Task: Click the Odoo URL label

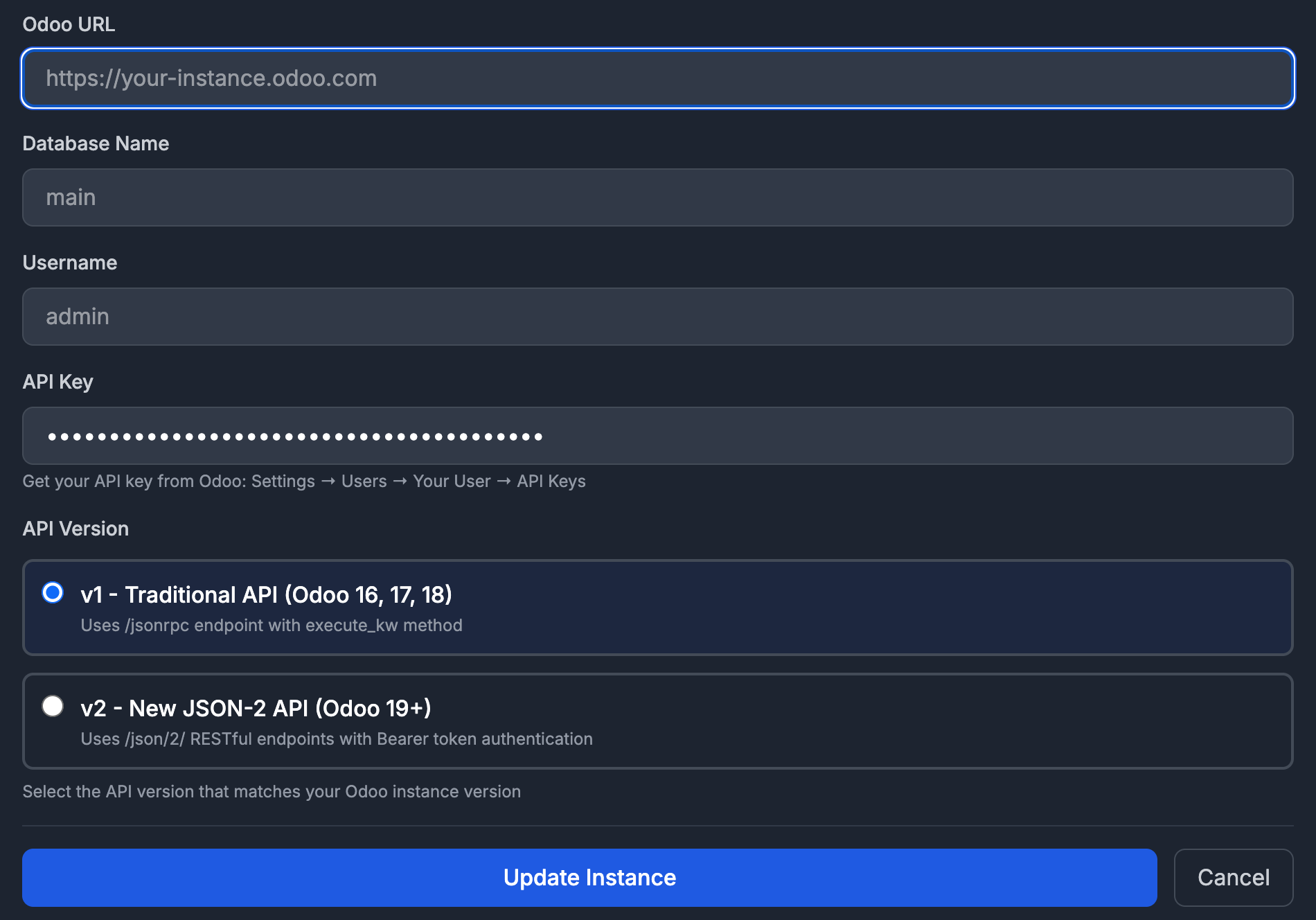Action: tap(69, 24)
